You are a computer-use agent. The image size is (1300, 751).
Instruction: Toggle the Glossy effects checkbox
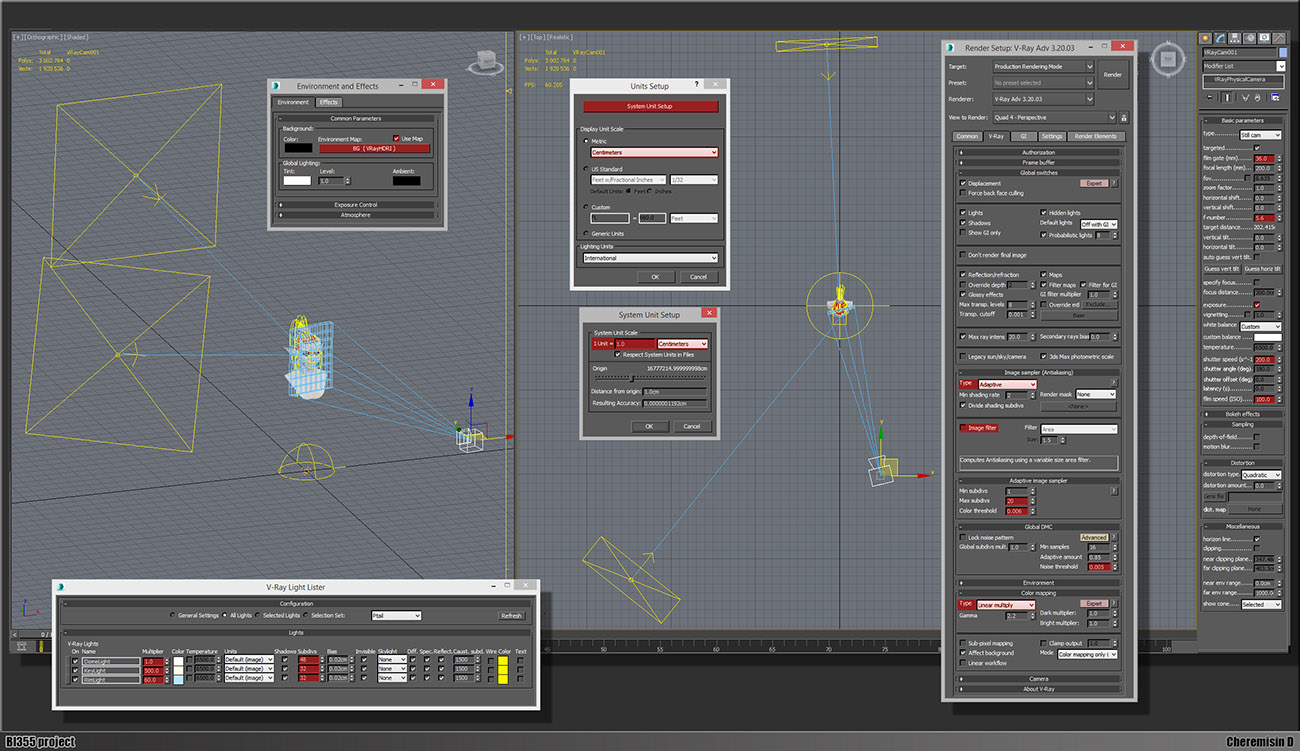(x=963, y=295)
